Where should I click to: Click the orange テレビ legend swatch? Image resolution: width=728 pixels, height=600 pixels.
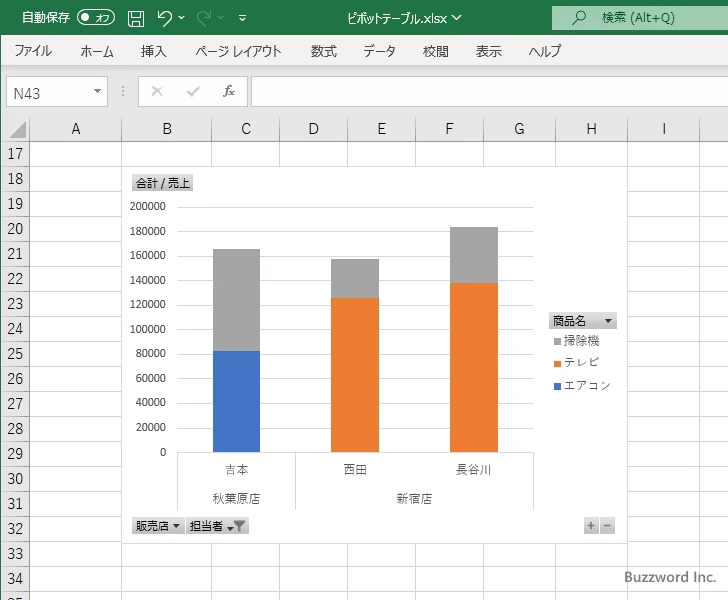pos(558,364)
